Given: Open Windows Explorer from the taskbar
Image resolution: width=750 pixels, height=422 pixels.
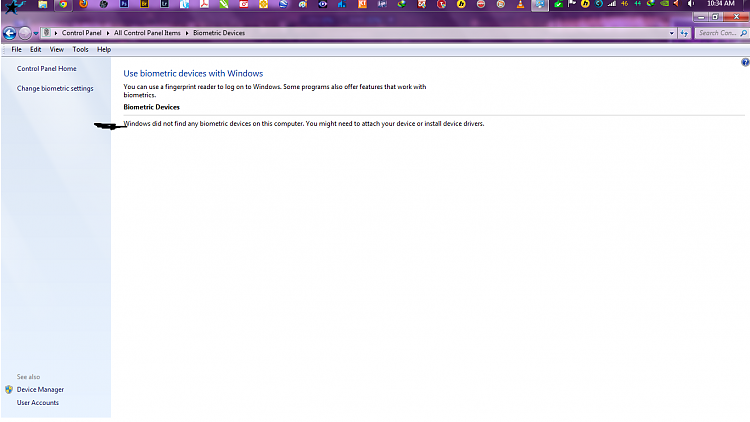Looking at the screenshot, I should point(43,4).
